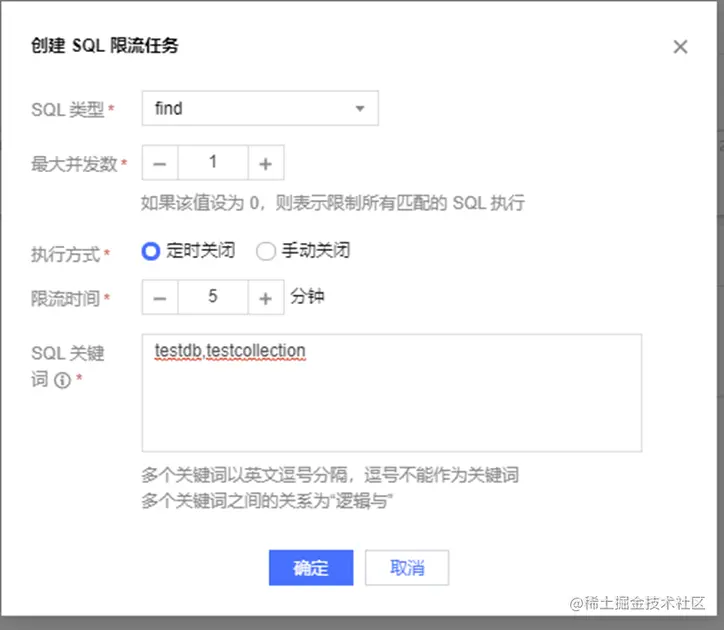Click the 多个关键词以英文逗号分隔 hint line
The image size is (724, 630).
coord(330,475)
